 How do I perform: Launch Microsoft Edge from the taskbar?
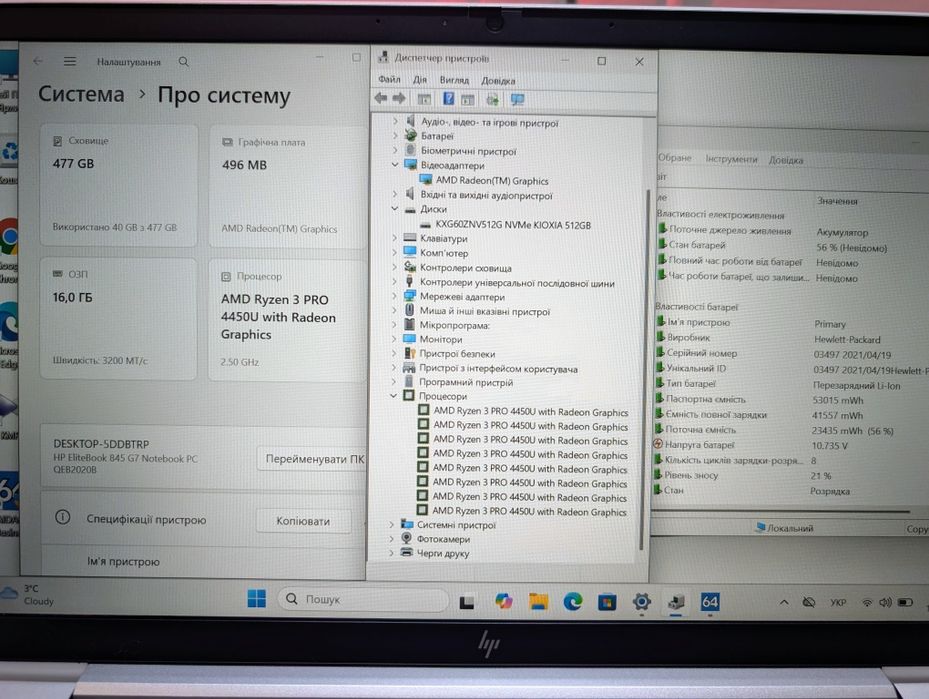pos(572,602)
